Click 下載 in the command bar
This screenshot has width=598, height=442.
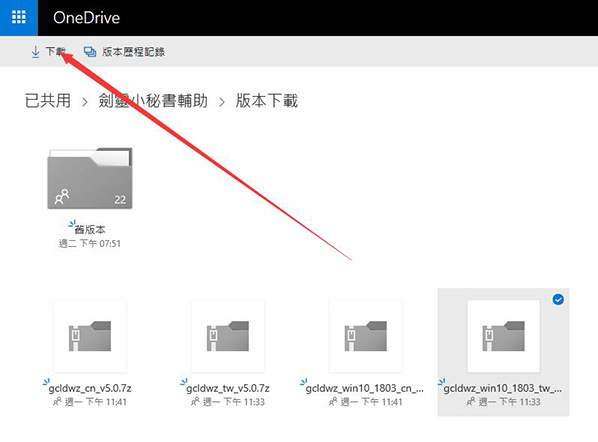(56, 51)
